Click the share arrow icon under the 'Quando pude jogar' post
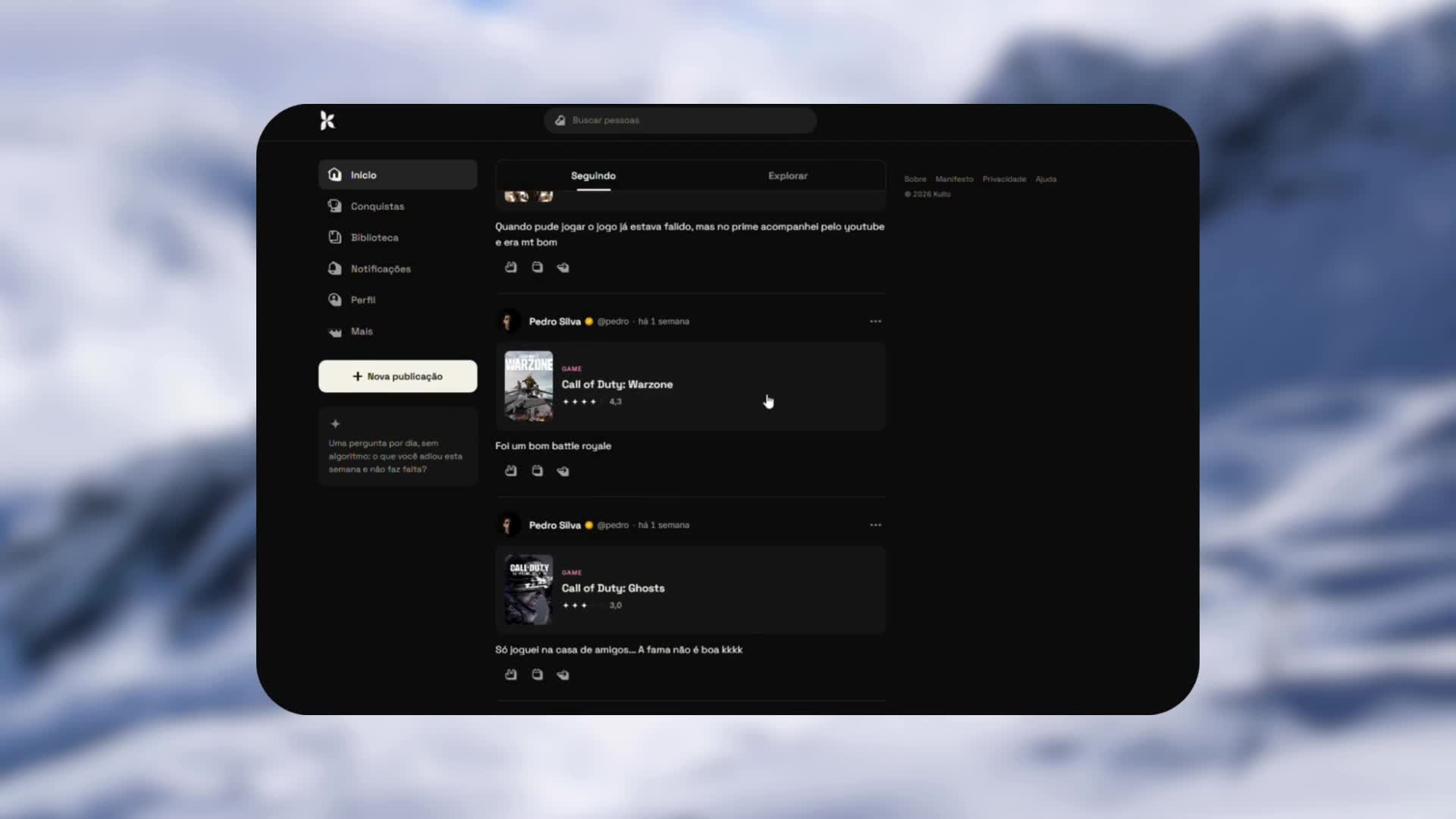The height and width of the screenshot is (819, 1456). tap(563, 267)
